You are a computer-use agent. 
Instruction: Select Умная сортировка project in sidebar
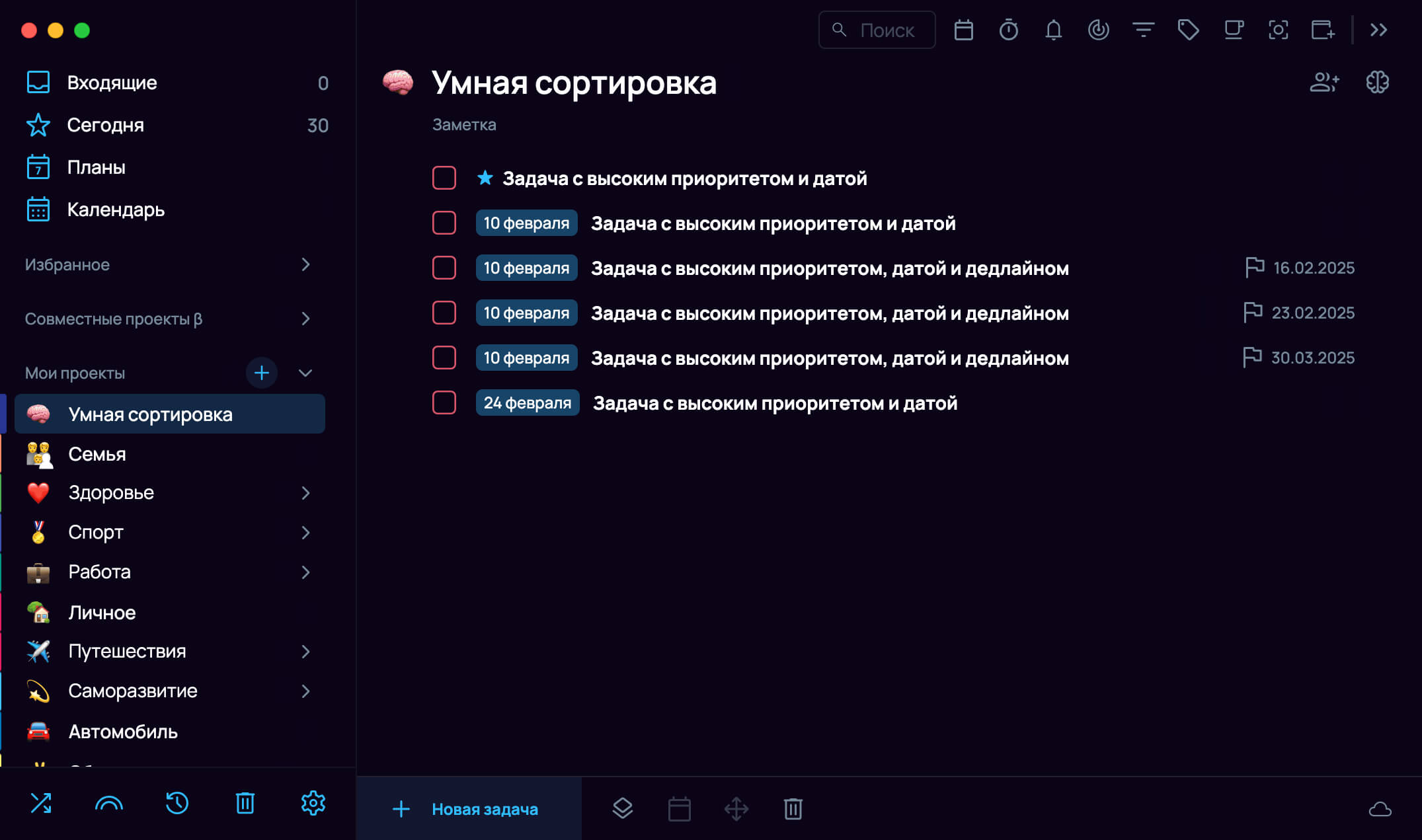click(x=170, y=414)
